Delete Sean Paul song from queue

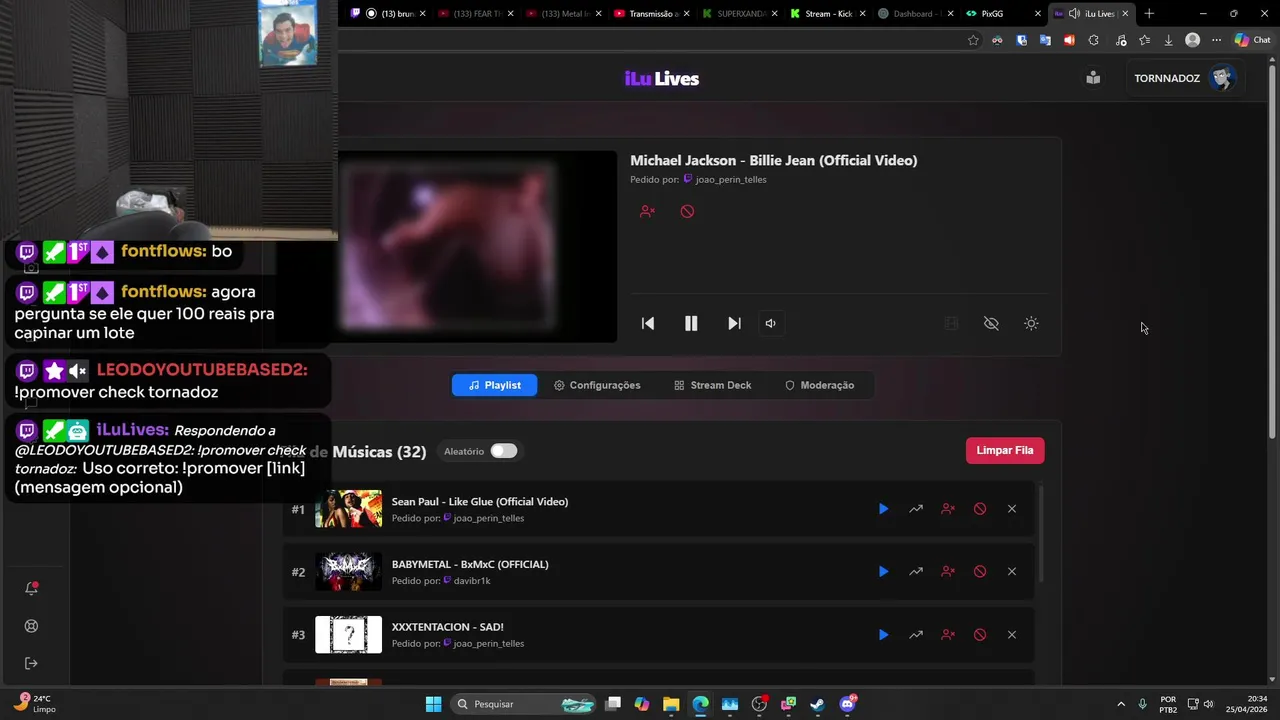pyautogui.click(x=1011, y=509)
